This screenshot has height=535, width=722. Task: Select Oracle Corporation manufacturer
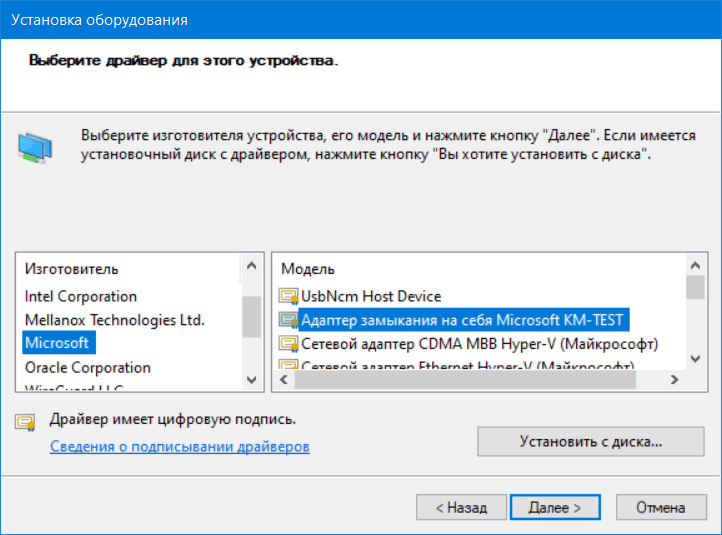pos(88,367)
